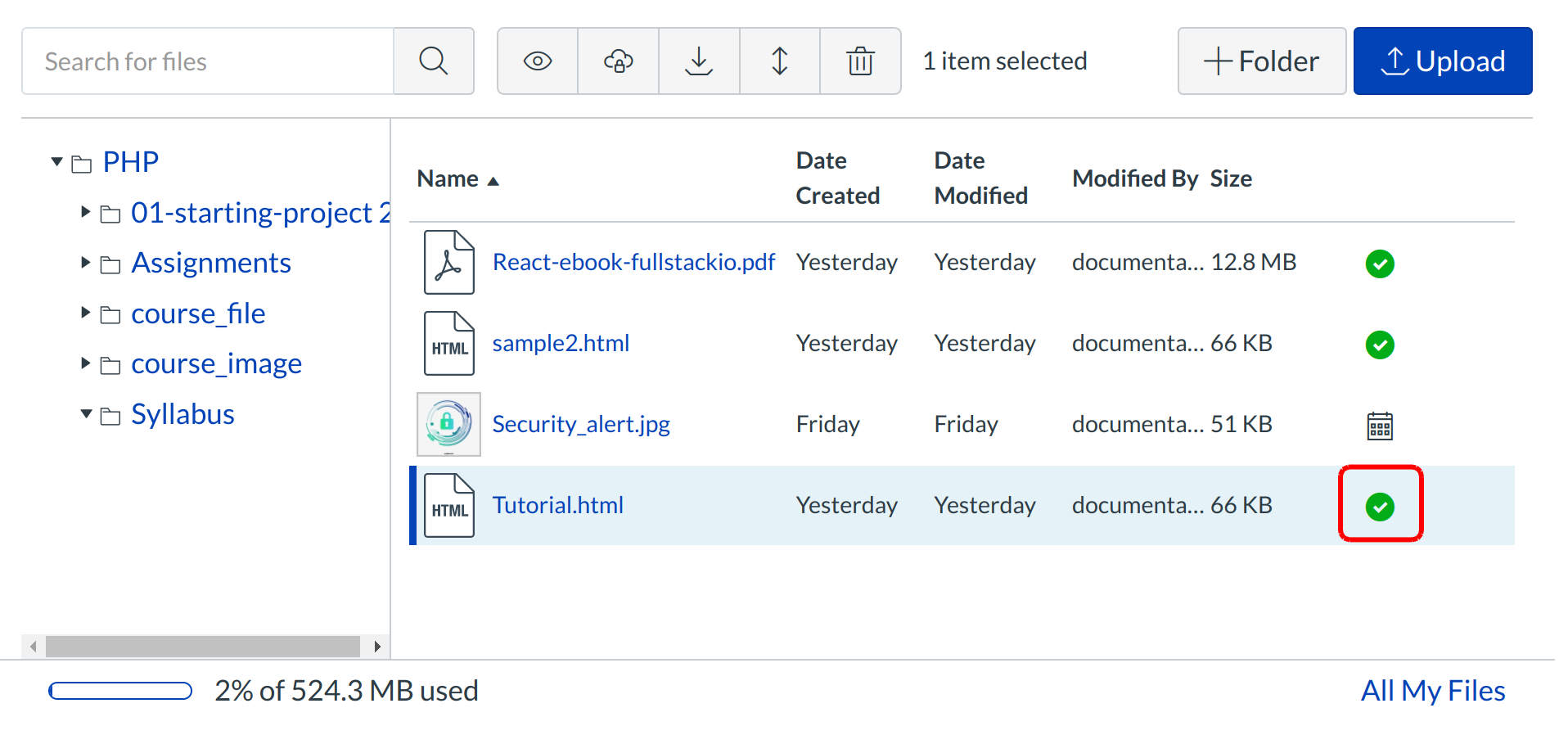Click the search magnifier icon
The height and width of the screenshot is (735, 1568).
point(433,61)
